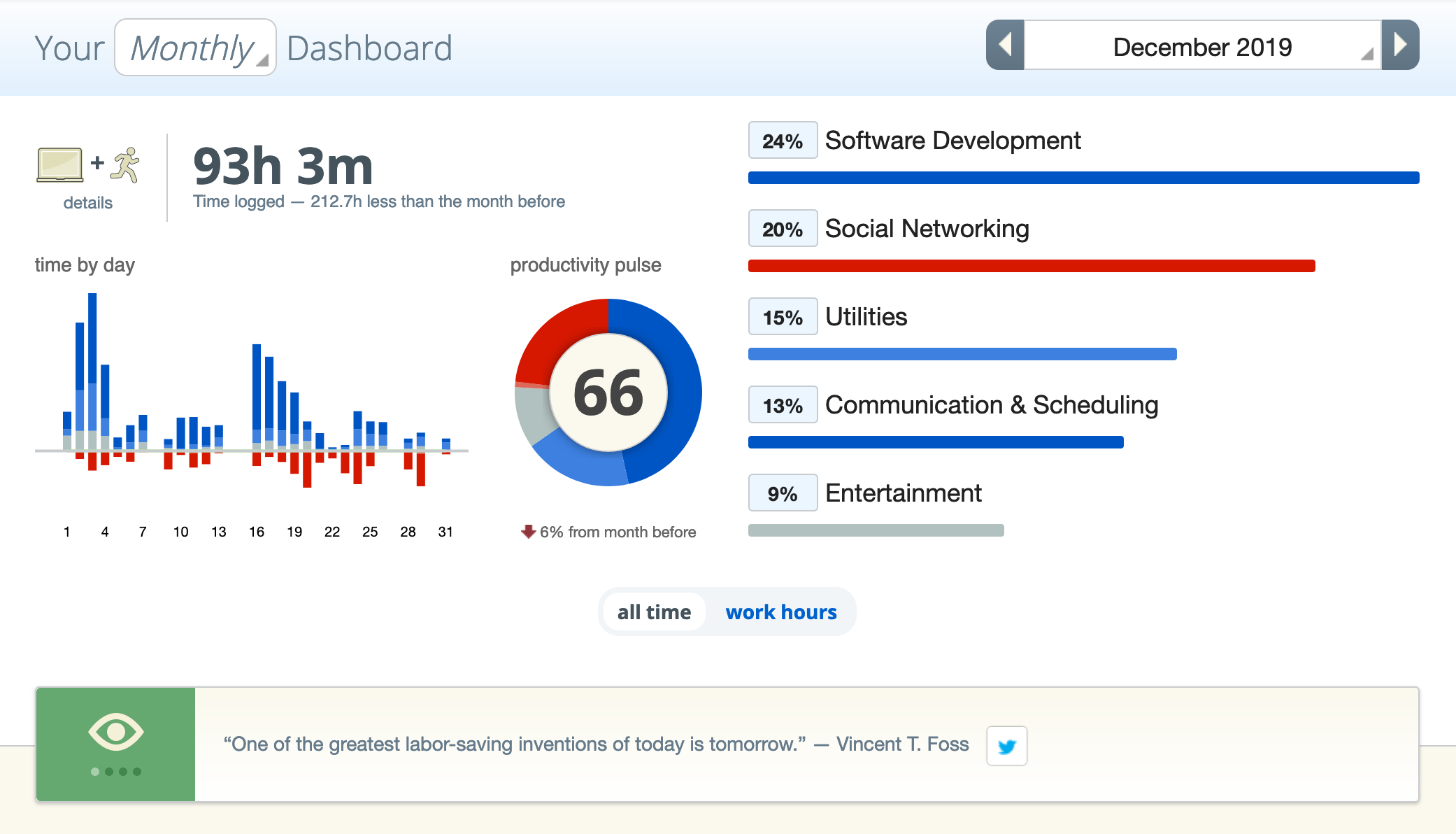The width and height of the screenshot is (1456, 834).
Task: Open the Social Networking category
Action: coord(927,229)
